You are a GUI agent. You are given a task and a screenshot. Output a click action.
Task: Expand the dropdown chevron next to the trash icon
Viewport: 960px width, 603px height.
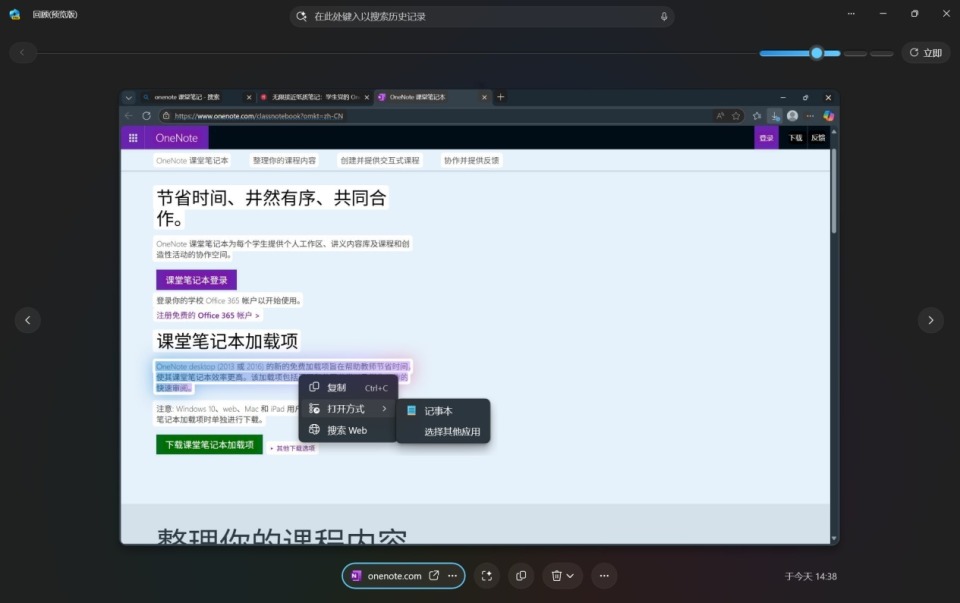(x=571, y=575)
